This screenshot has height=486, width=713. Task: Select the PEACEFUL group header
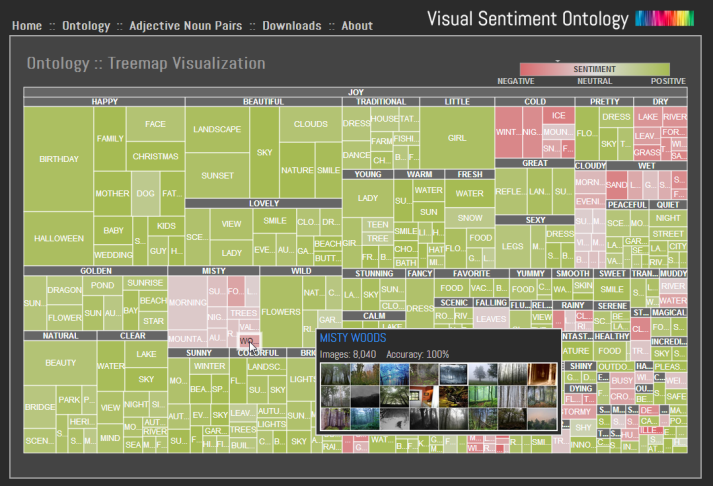[627, 205]
